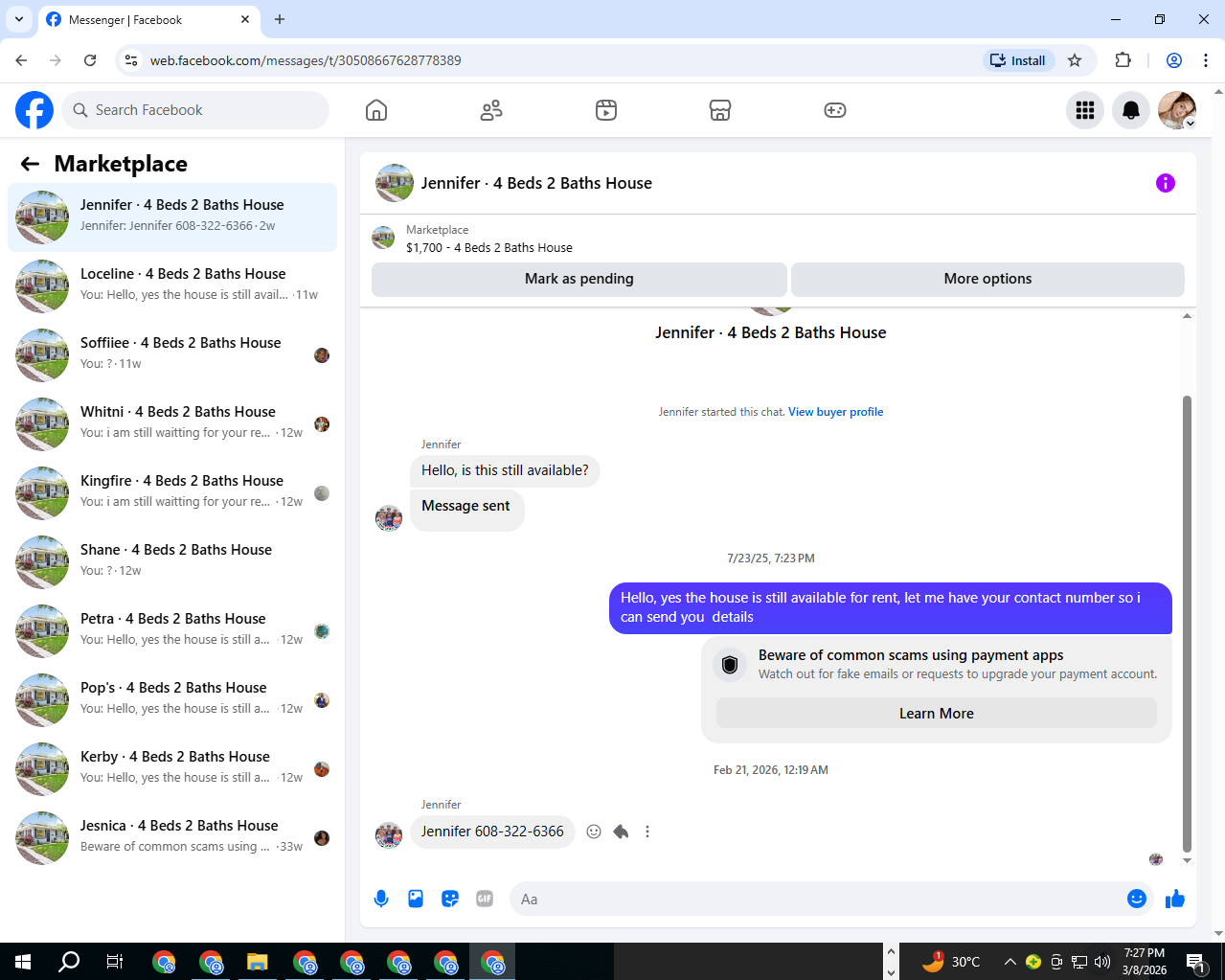Open the Chrome profile icon
The image size is (1225, 980).
tap(1174, 60)
